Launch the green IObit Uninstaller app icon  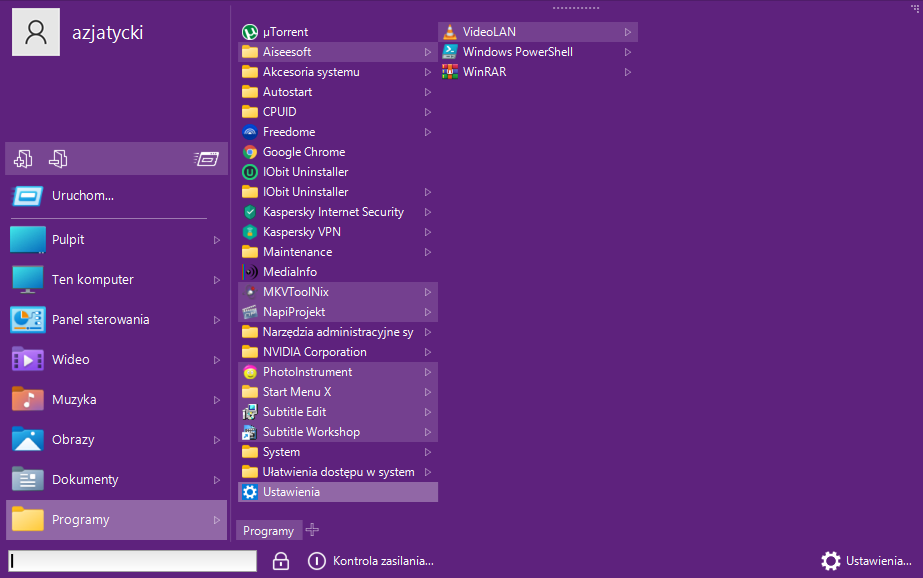click(x=250, y=172)
